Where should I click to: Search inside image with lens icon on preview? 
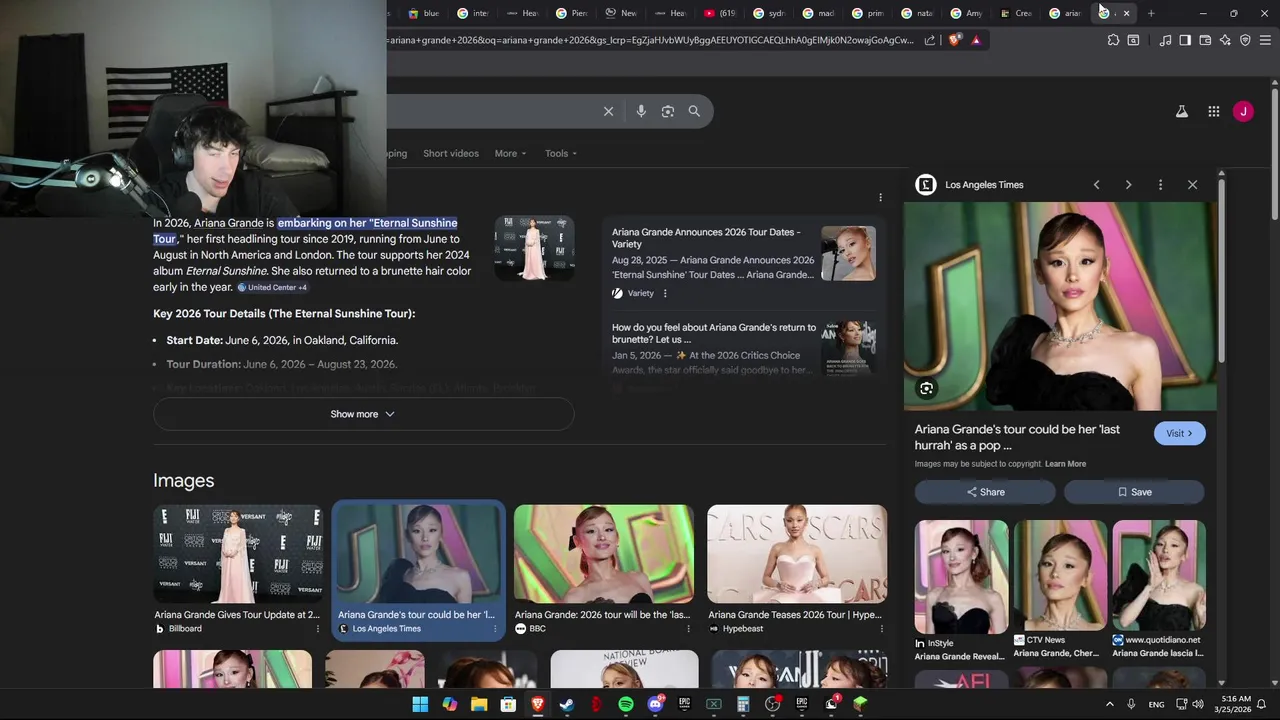pos(926,389)
